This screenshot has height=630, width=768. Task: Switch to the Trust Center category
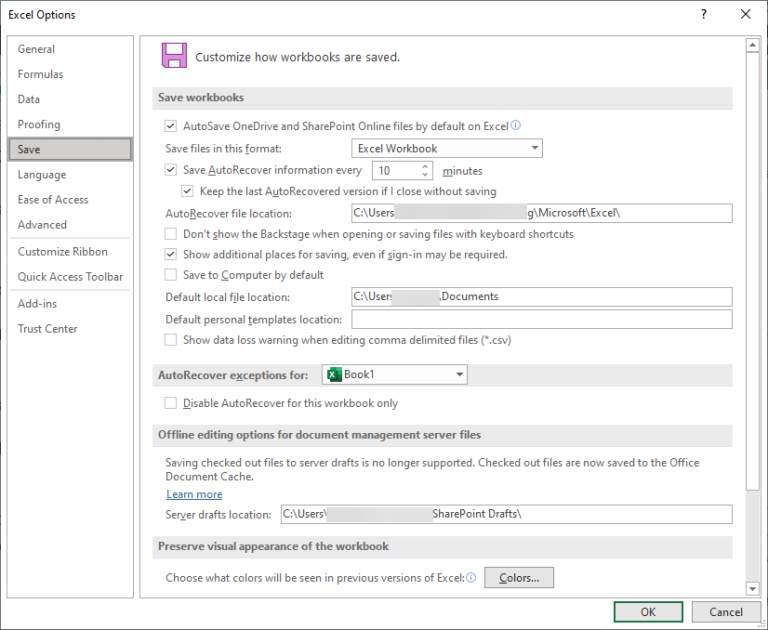click(x=47, y=329)
